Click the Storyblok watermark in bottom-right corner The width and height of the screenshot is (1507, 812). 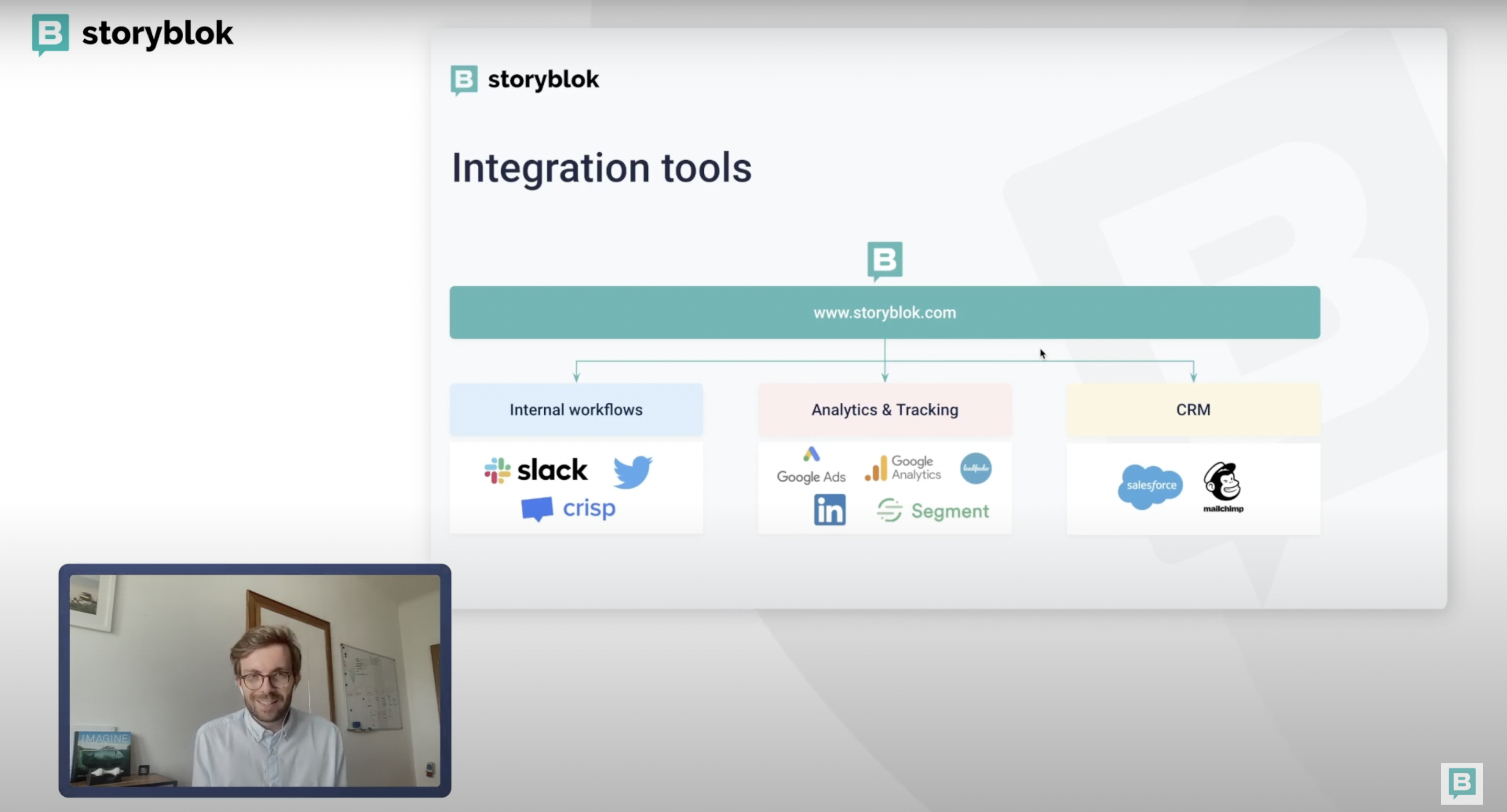click(1461, 783)
